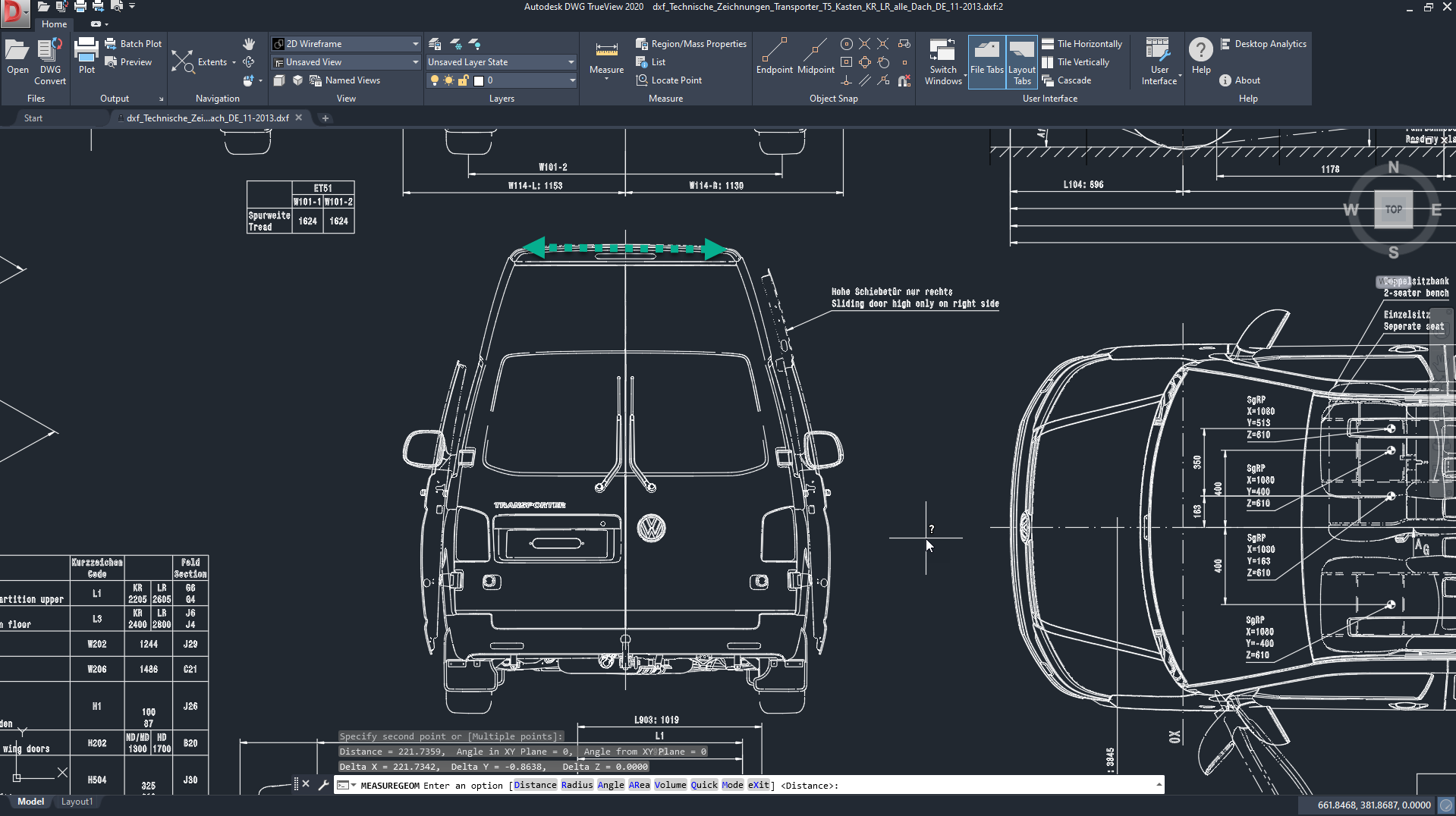
Task: Open the Help question mark button
Action: [x=1201, y=56]
